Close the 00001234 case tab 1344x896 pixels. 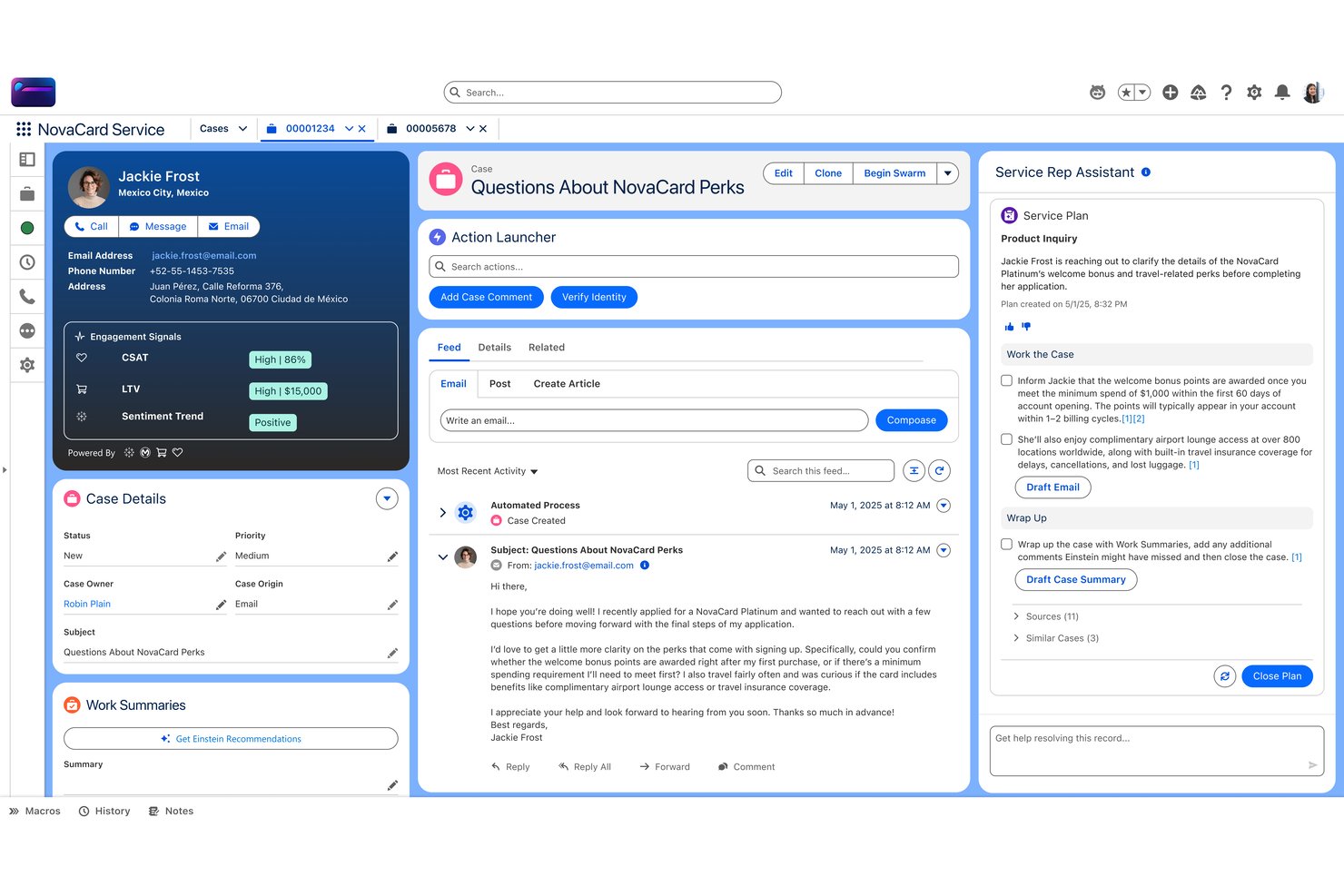(362, 129)
